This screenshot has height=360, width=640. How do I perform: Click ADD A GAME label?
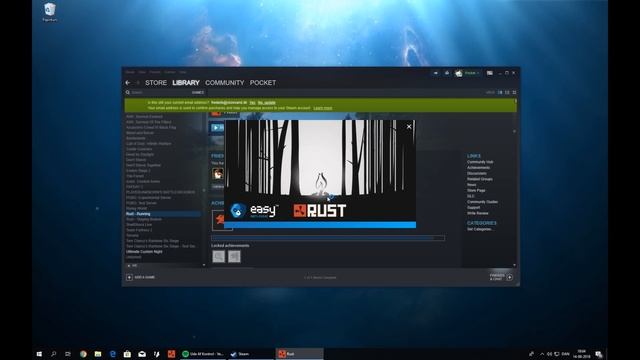pyautogui.click(x=144, y=278)
